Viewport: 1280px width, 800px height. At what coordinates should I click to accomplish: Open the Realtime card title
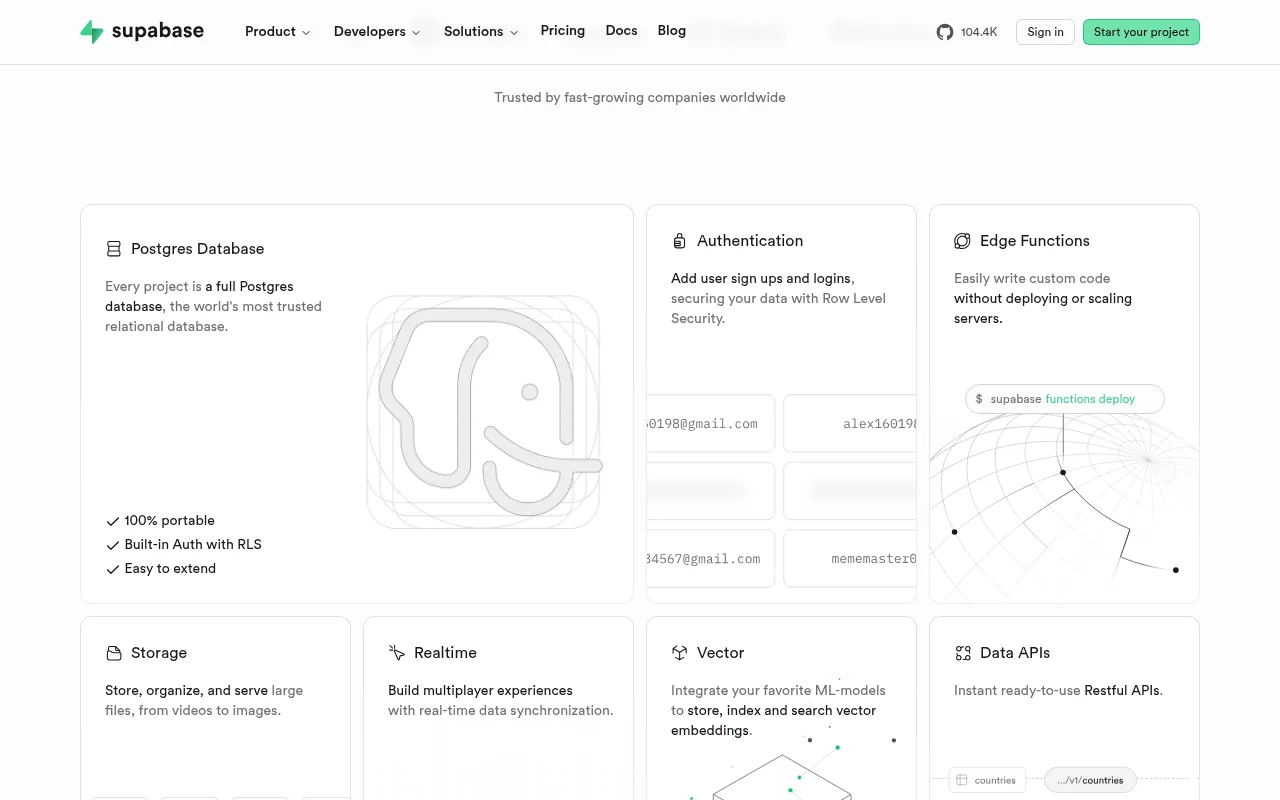point(445,653)
